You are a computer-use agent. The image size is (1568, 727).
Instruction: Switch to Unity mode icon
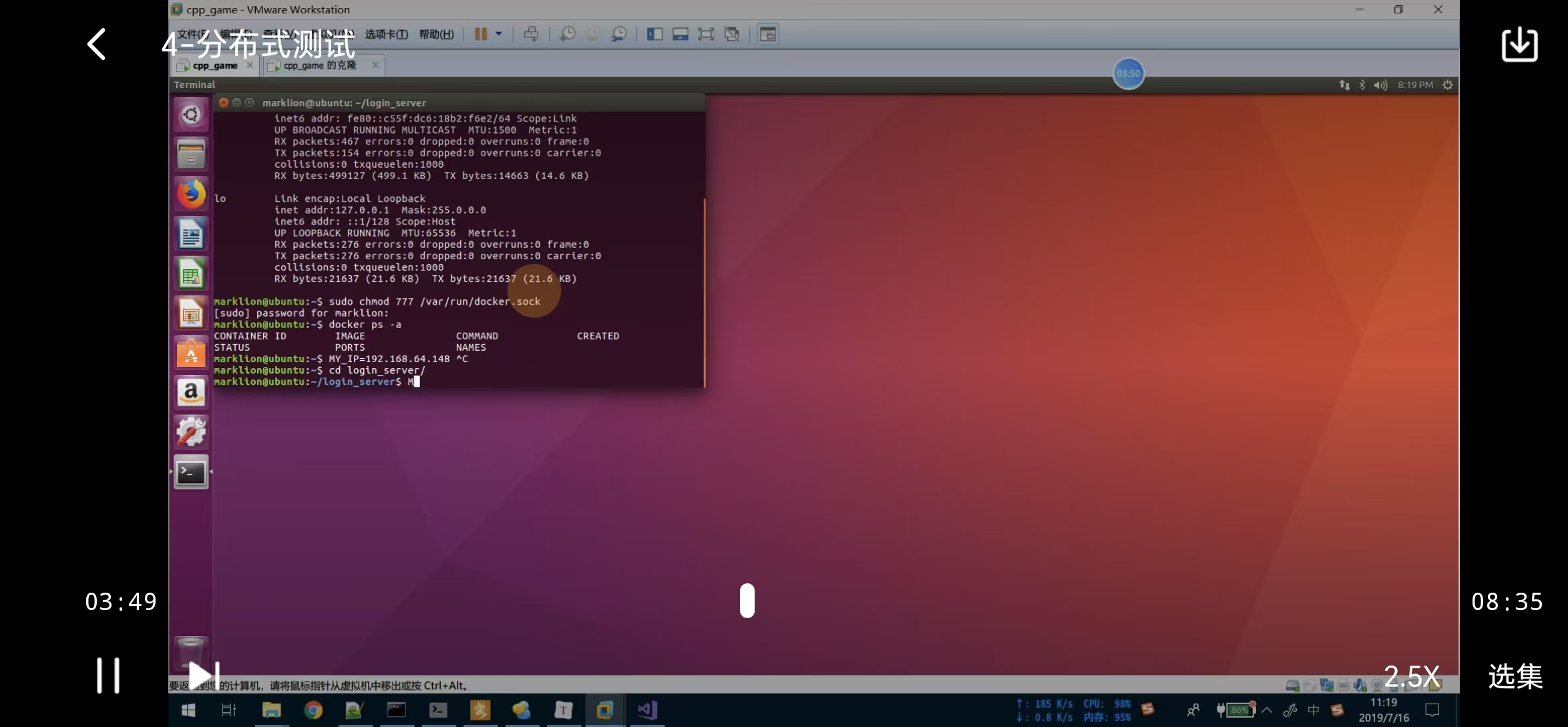point(732,34)
